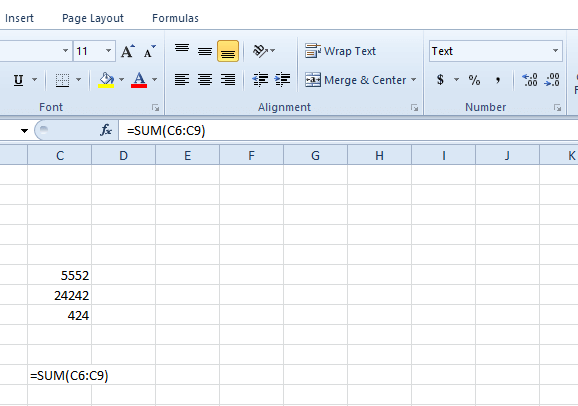Select column C header

tap(60, 155)
